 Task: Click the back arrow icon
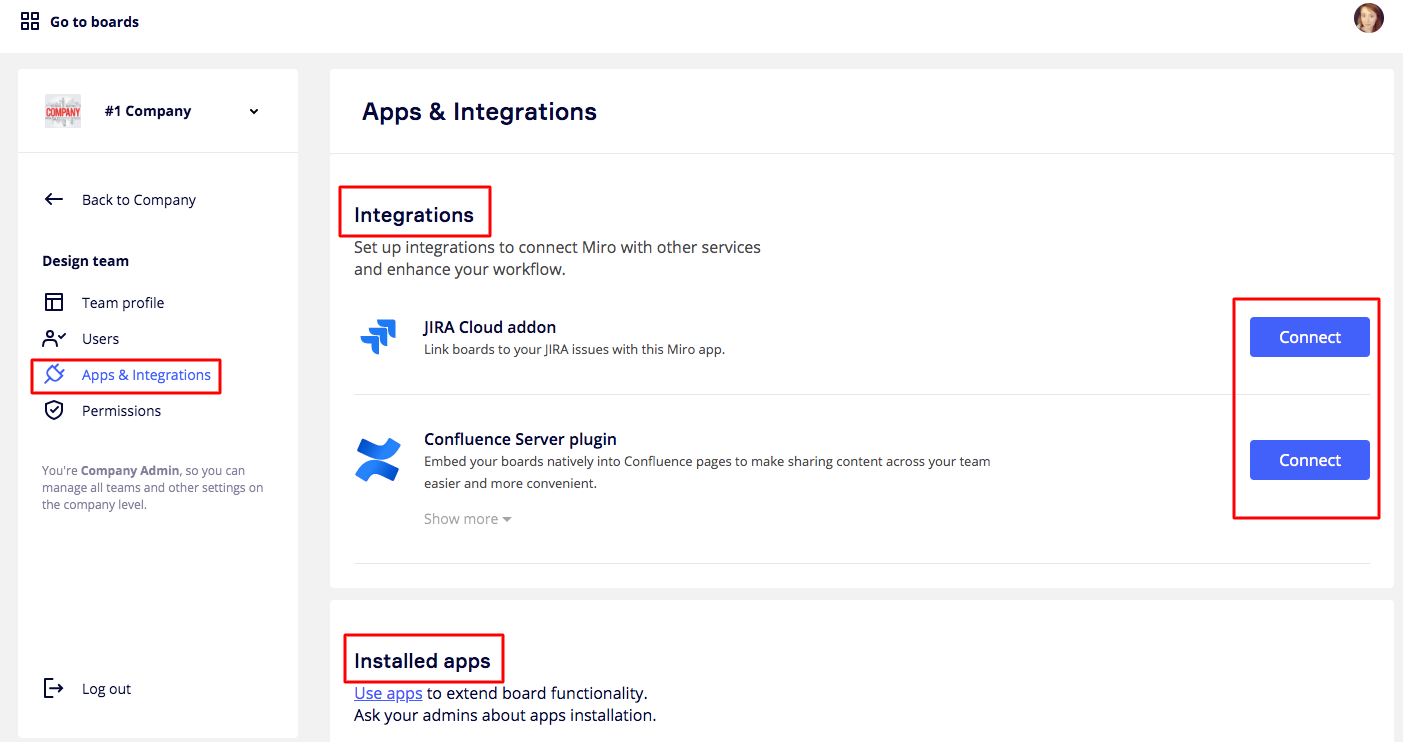pos(54,199)
